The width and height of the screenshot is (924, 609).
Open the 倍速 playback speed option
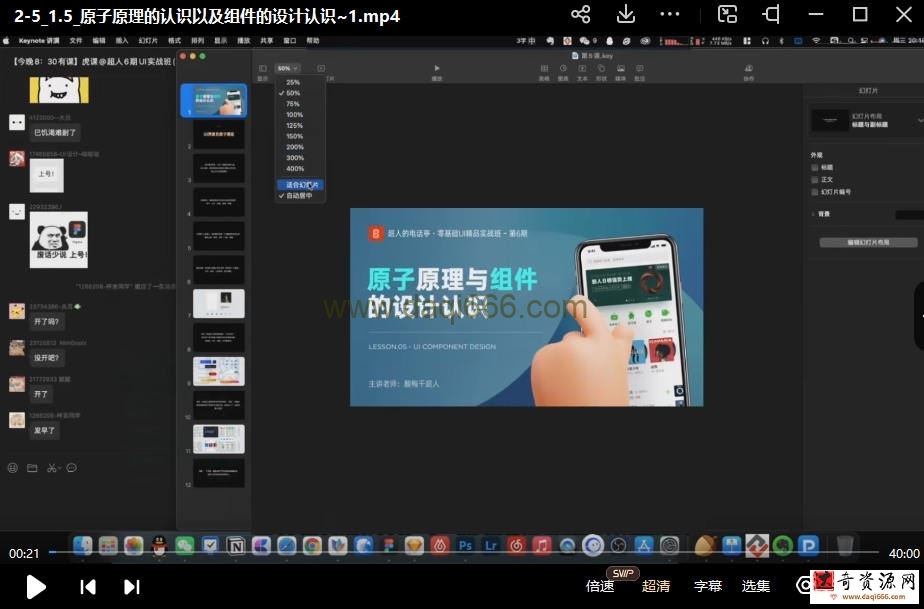click(600, 586)
